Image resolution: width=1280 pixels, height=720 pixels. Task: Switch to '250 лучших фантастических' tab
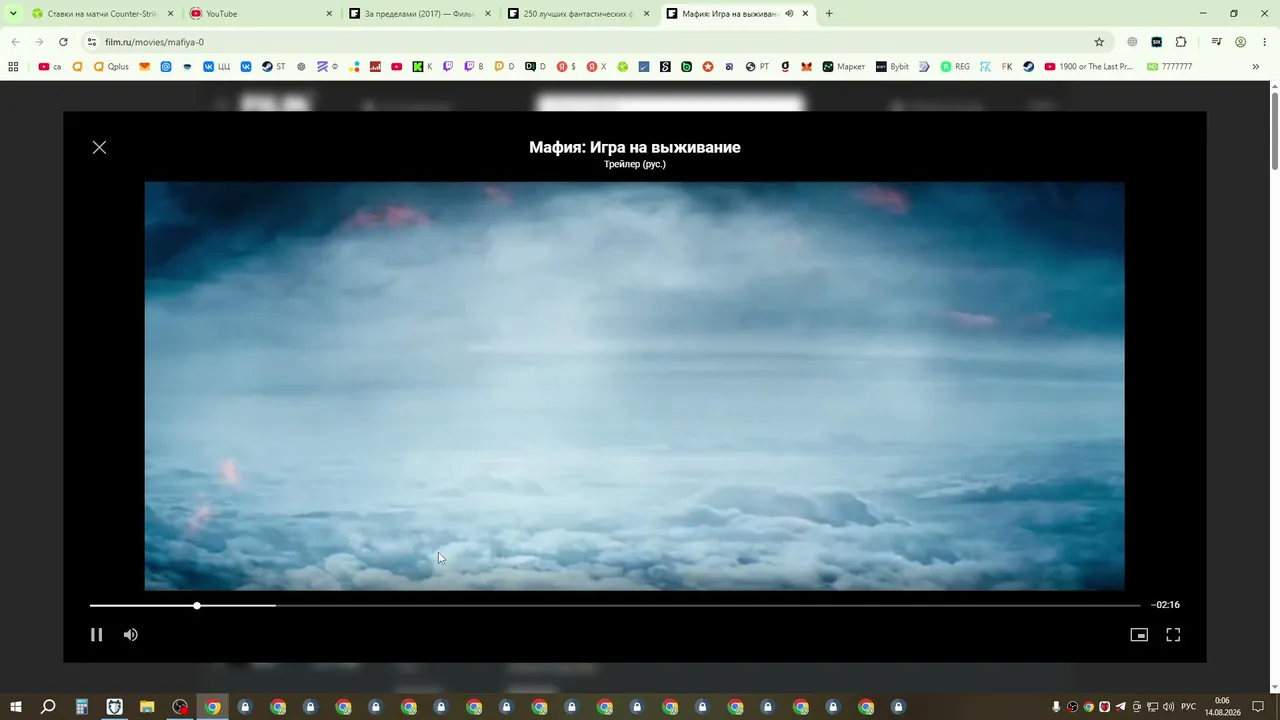click(x=579, y=14)
